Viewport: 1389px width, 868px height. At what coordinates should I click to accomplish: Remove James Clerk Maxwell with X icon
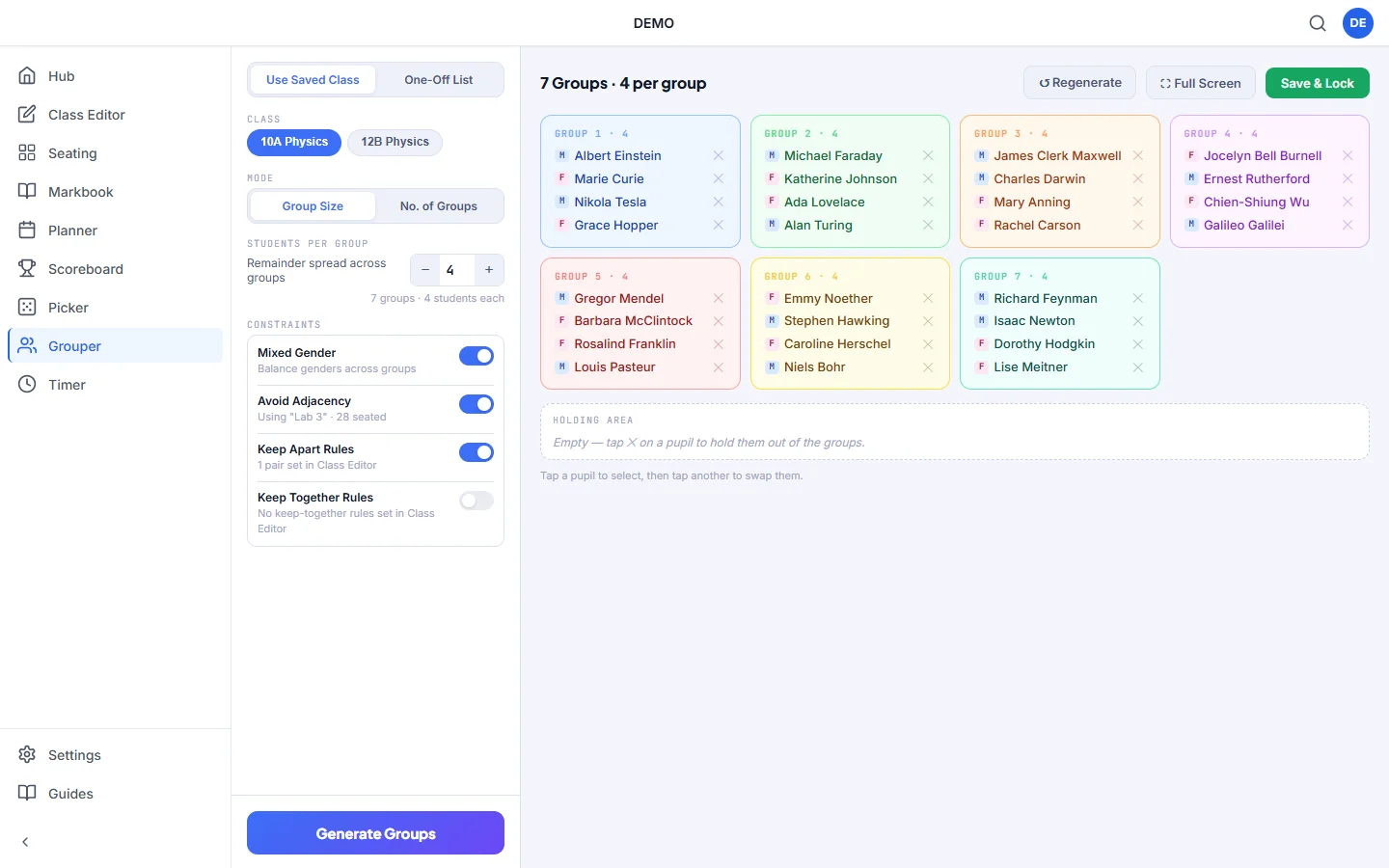pyautogui.click(x=1138, y=155)
